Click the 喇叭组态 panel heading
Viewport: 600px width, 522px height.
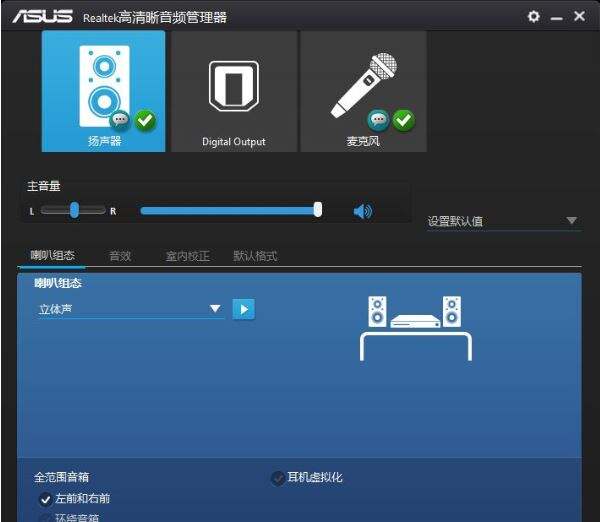coord(58,283)
